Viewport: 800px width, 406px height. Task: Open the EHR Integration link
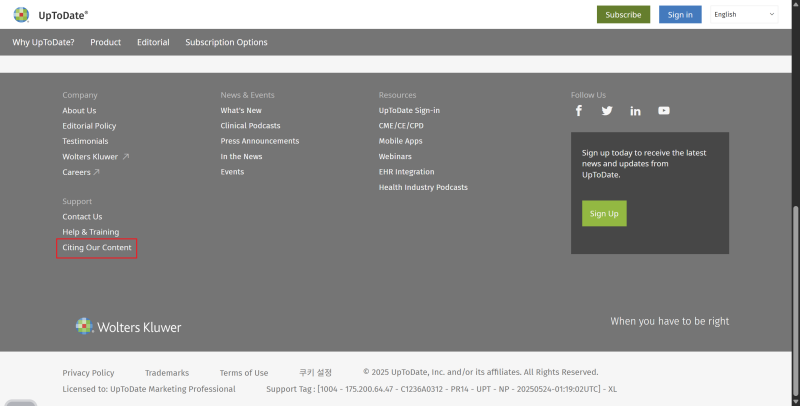(407, 172)
